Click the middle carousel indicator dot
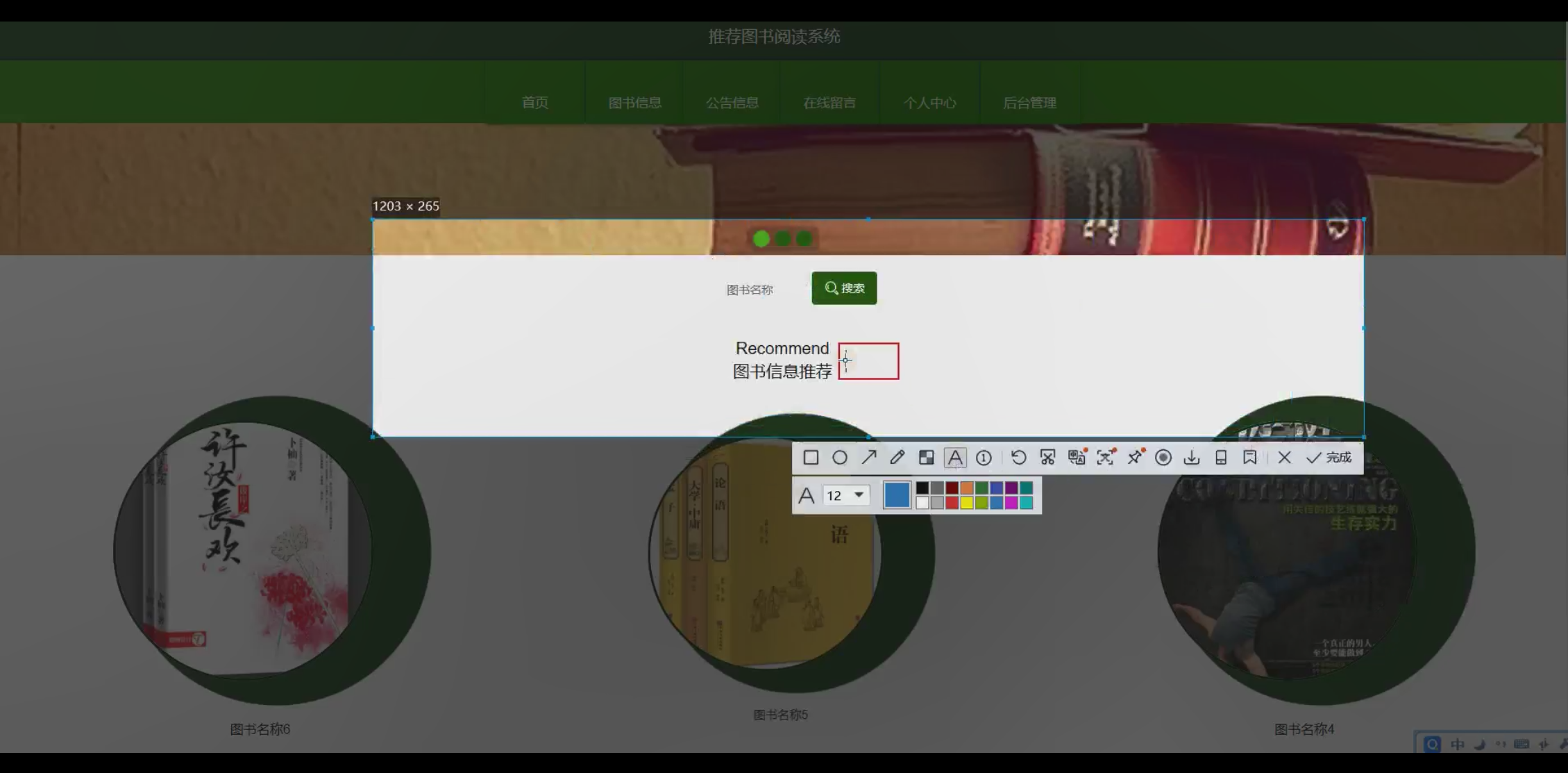Image resolution: width=1568 pixels, height=773 pixels. (x=783, y=239)
